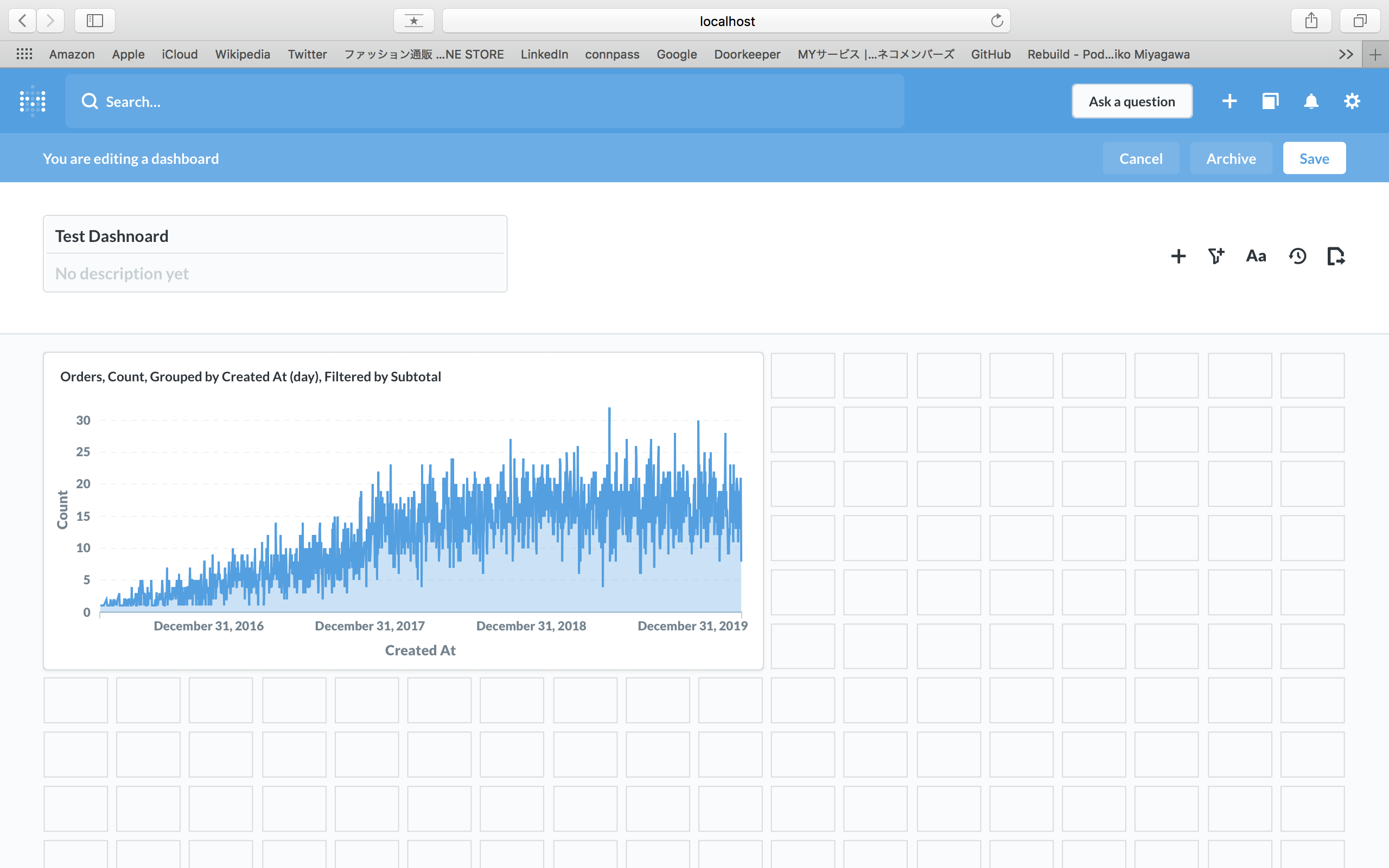Image resolution: width=1389 pixels, height=868 pixels.
Task: Open the GitHub bookmark
Action: click(x=990, y=54)
